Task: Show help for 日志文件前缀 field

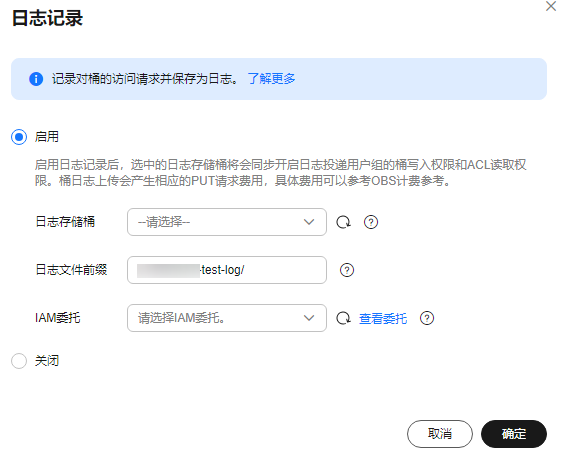Action: click(347, 270)
